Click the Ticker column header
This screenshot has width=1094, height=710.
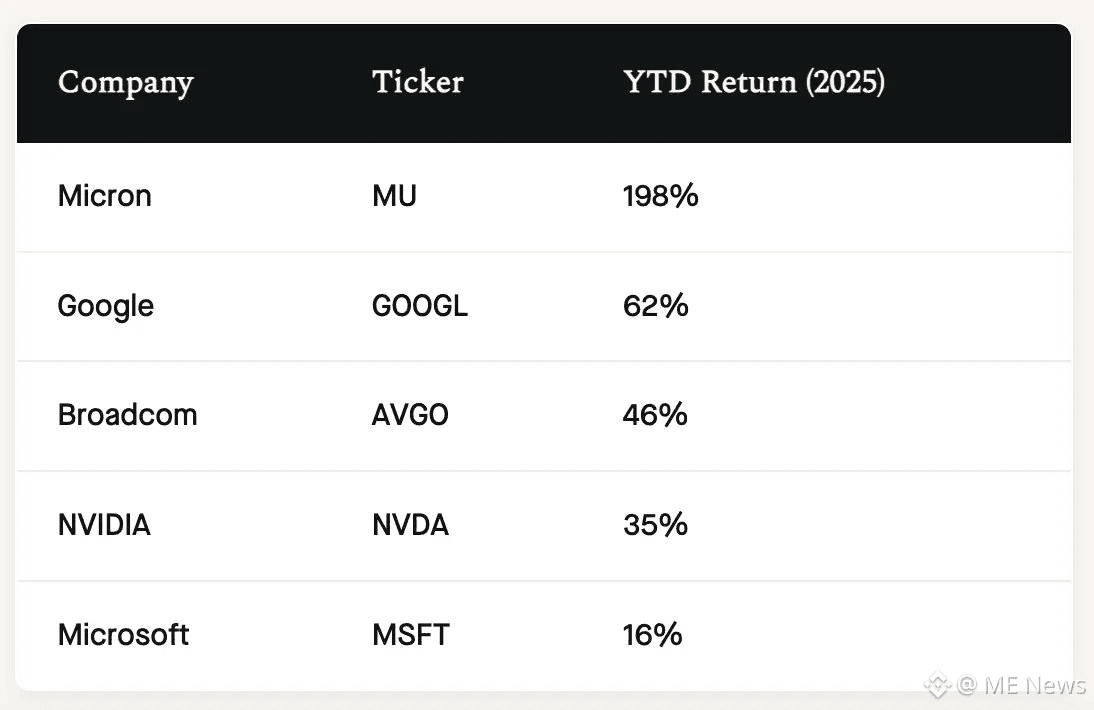417,82
